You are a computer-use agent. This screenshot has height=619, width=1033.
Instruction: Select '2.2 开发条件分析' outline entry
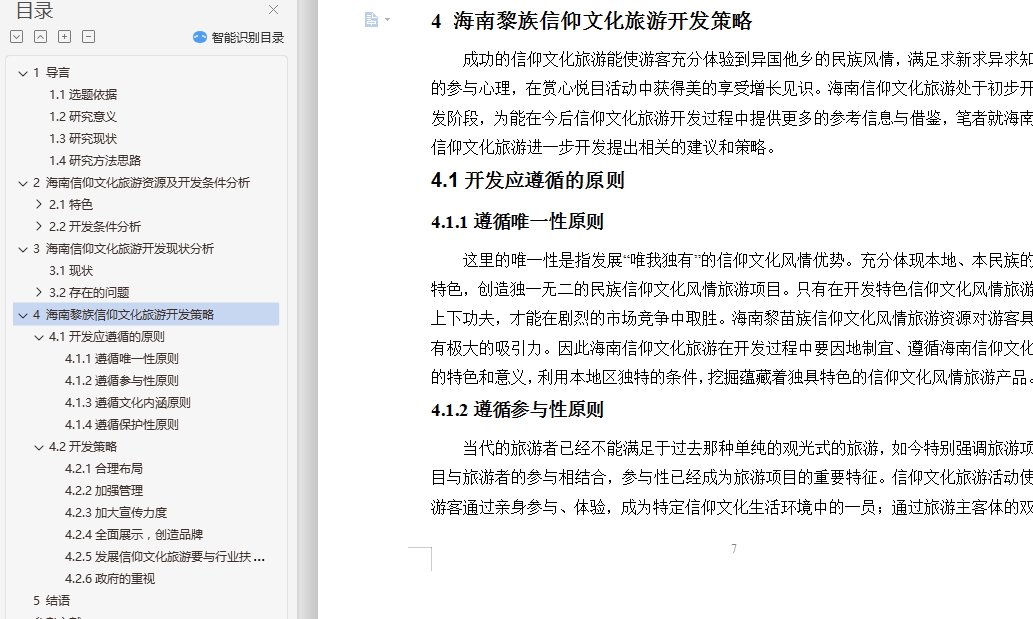(95, 227)
